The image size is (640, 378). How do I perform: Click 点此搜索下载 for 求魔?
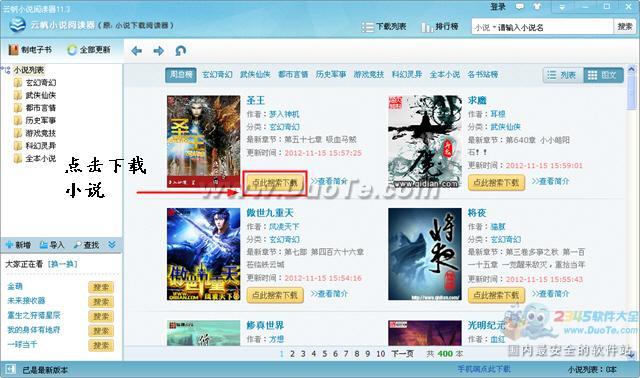(496, 182)
